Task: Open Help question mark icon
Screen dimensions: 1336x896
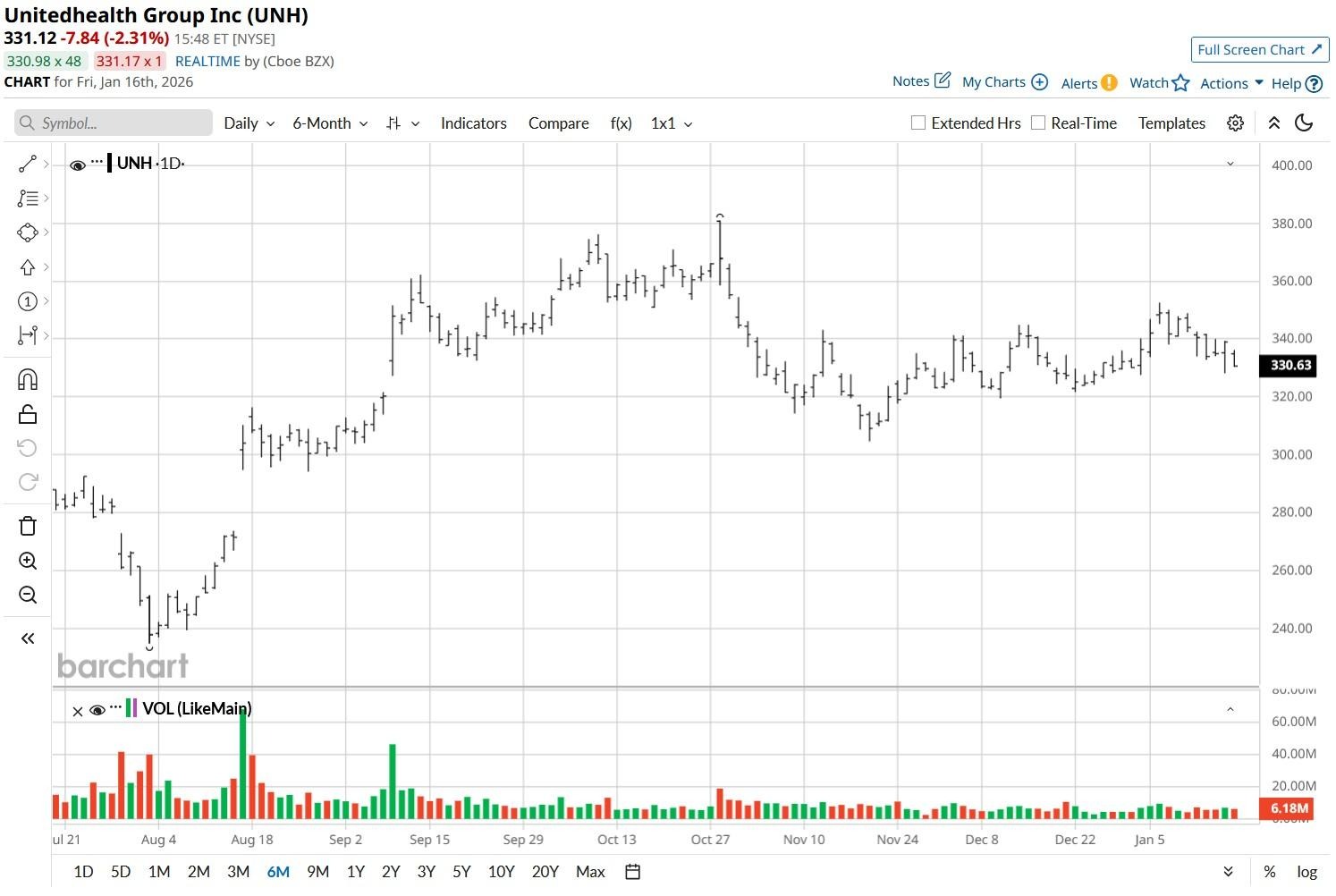Action: coord(1314,83)
